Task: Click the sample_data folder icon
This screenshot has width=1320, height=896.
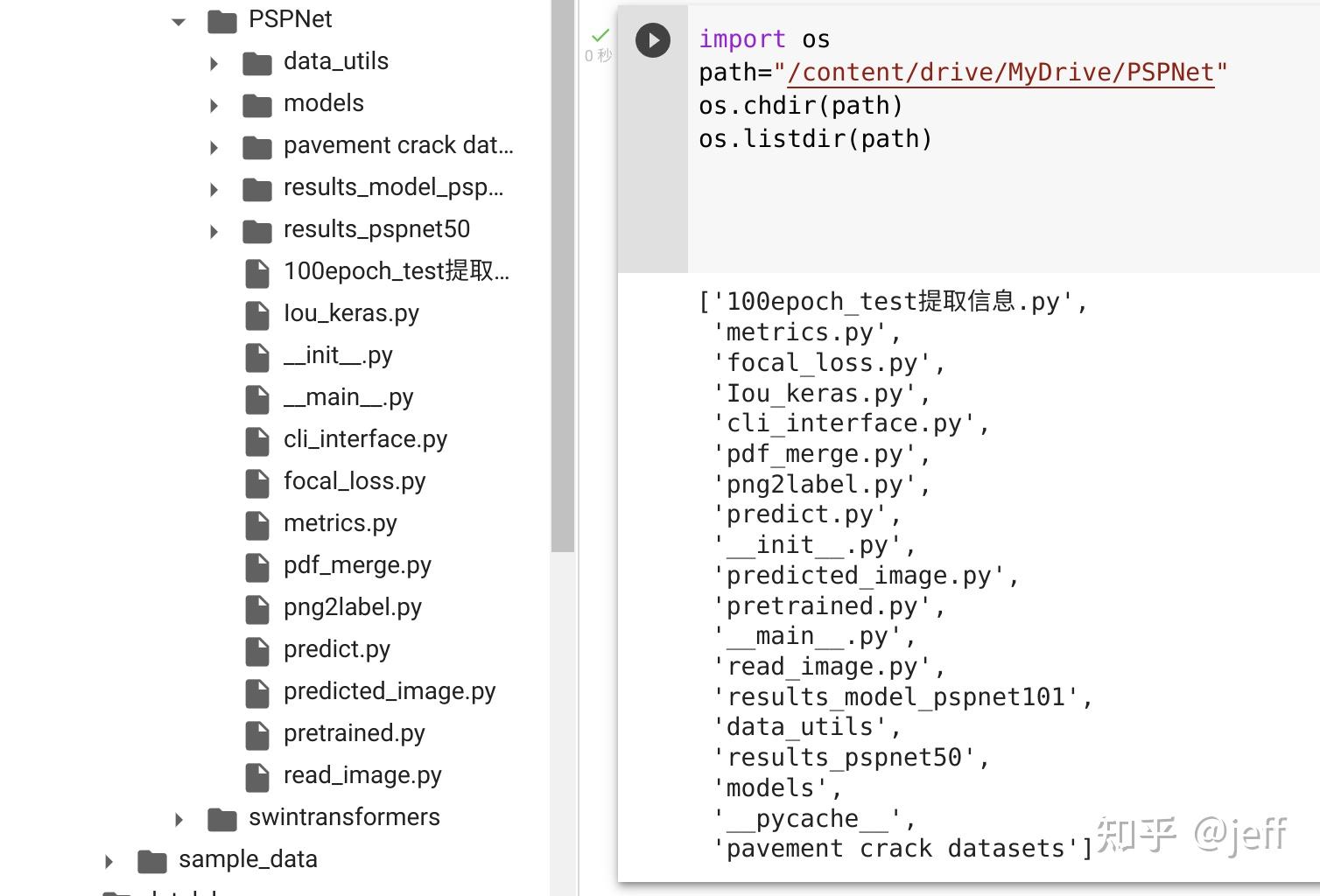Action: (152, 861)
